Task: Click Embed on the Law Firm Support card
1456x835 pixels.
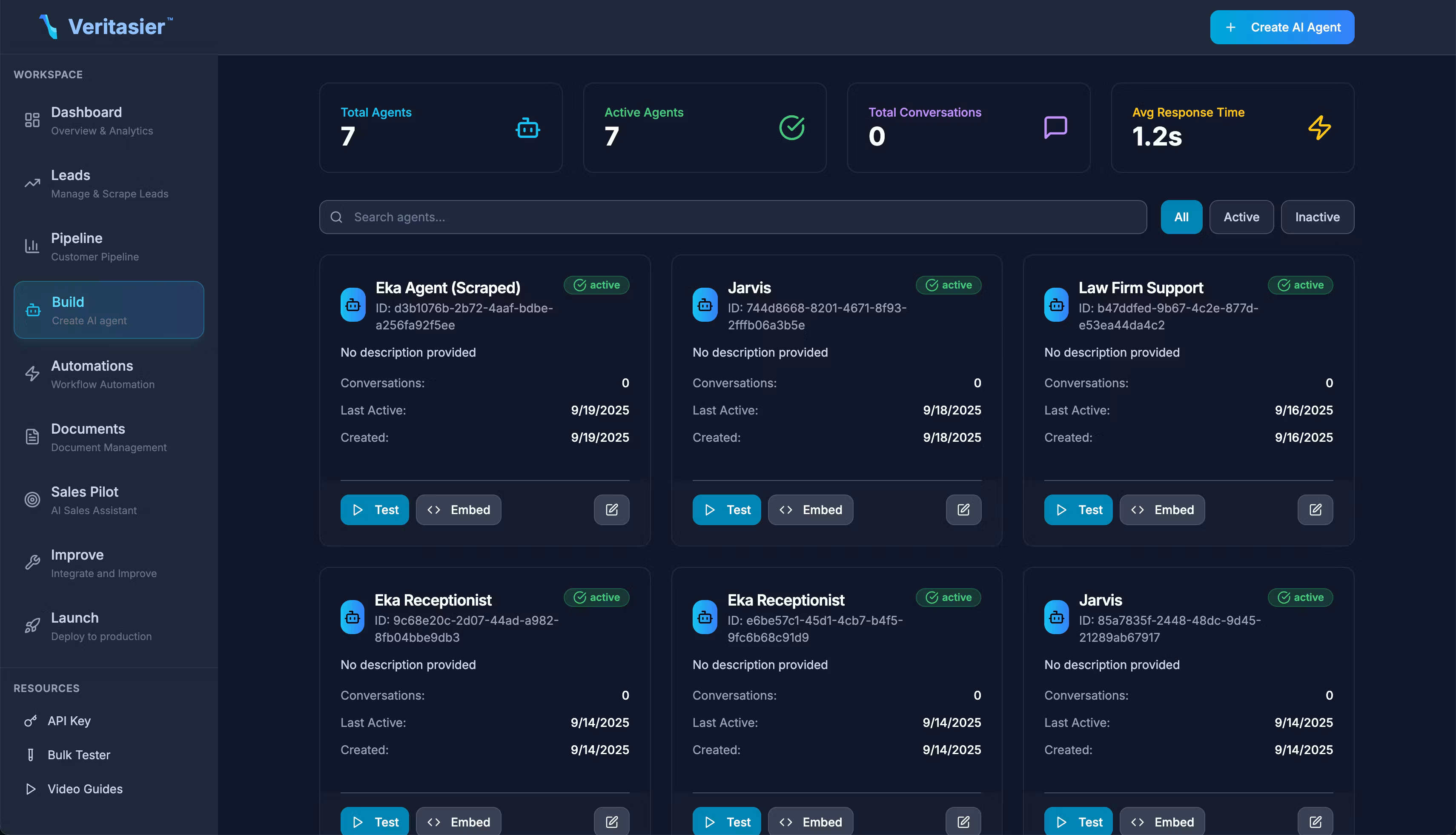Action: pyautogui.click(x=1162, y=510)
